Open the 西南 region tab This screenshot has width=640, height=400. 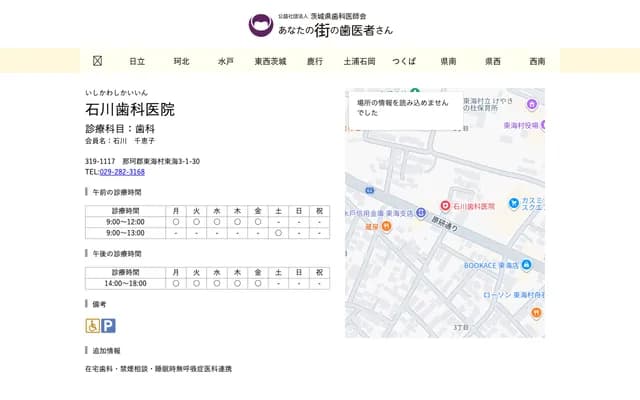(537, 61)
